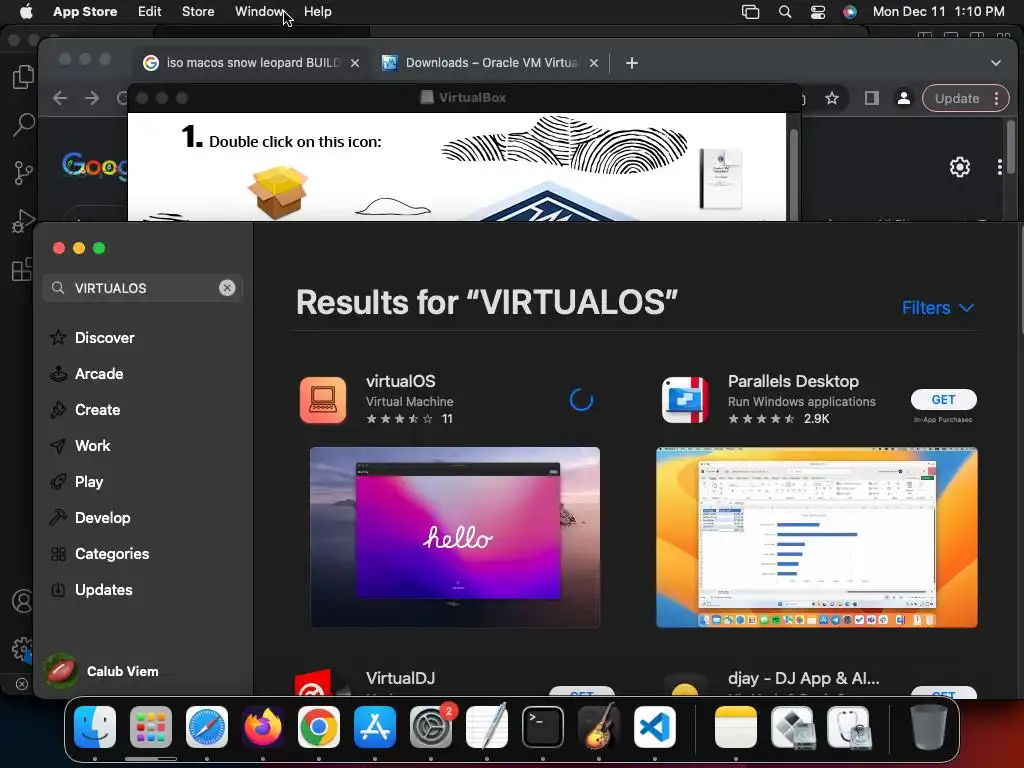Open the virtualOS app title link
Image resolution: width=1024 pixels, height=768 pixels.
(400, 381)
